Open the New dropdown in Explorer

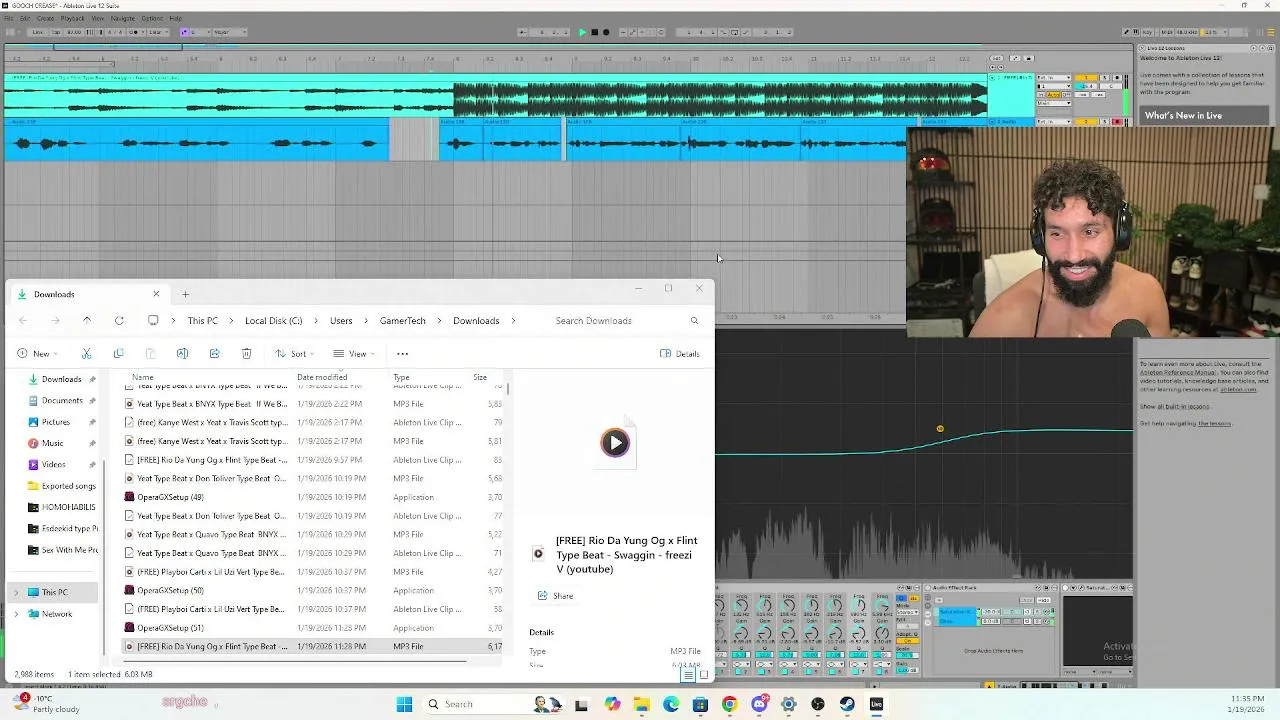(x=36, y=353)
